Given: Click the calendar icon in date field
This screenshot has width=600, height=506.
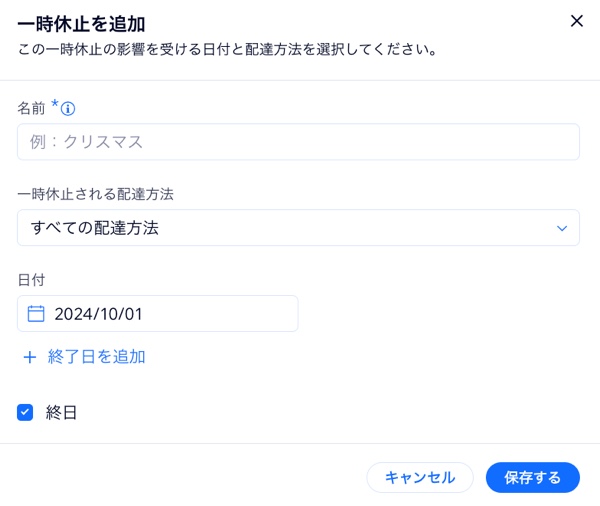Looking at the screenshot, I should [x=36, y=314].
